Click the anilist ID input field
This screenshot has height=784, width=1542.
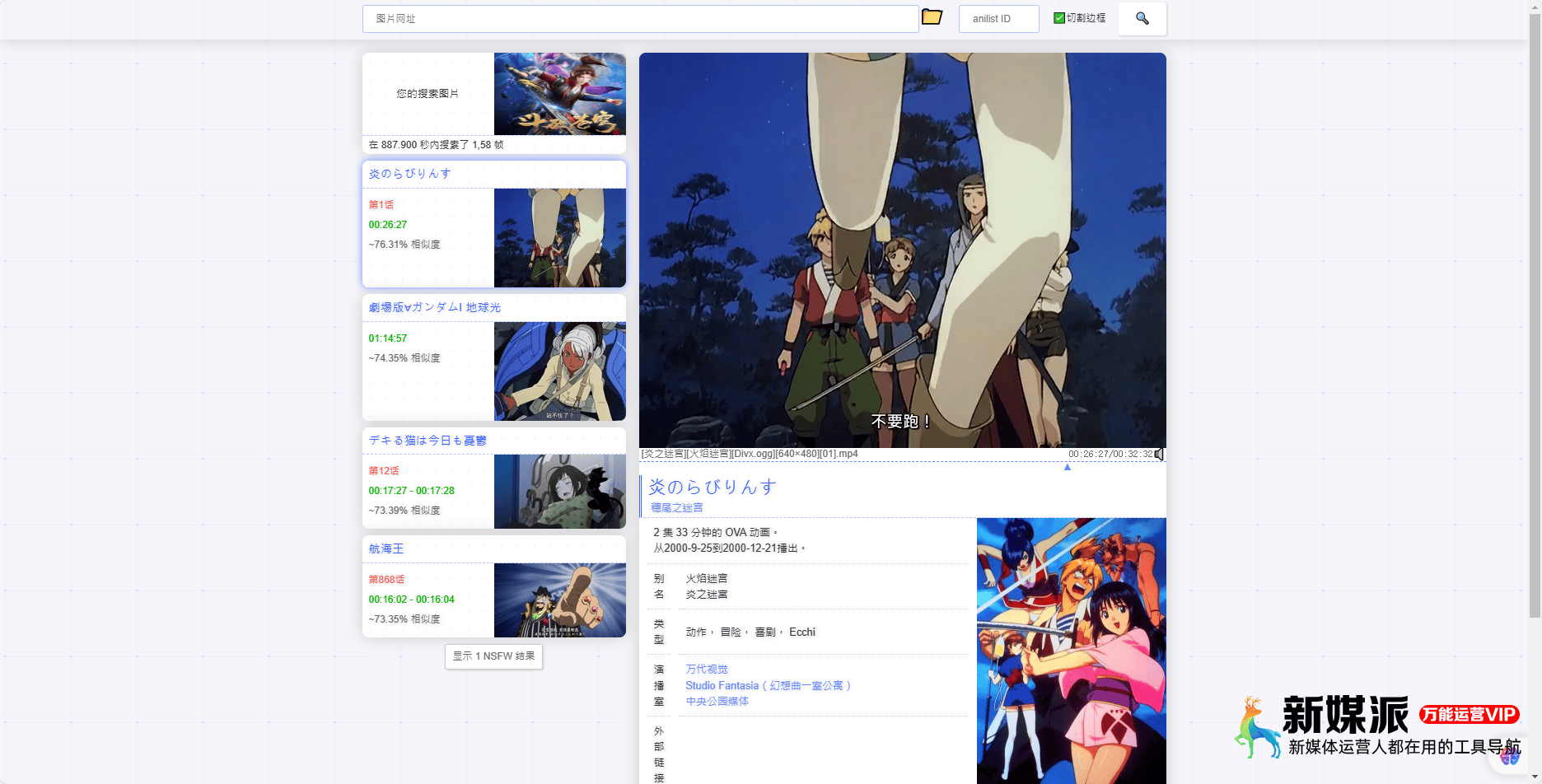click(x=998, y=19)
